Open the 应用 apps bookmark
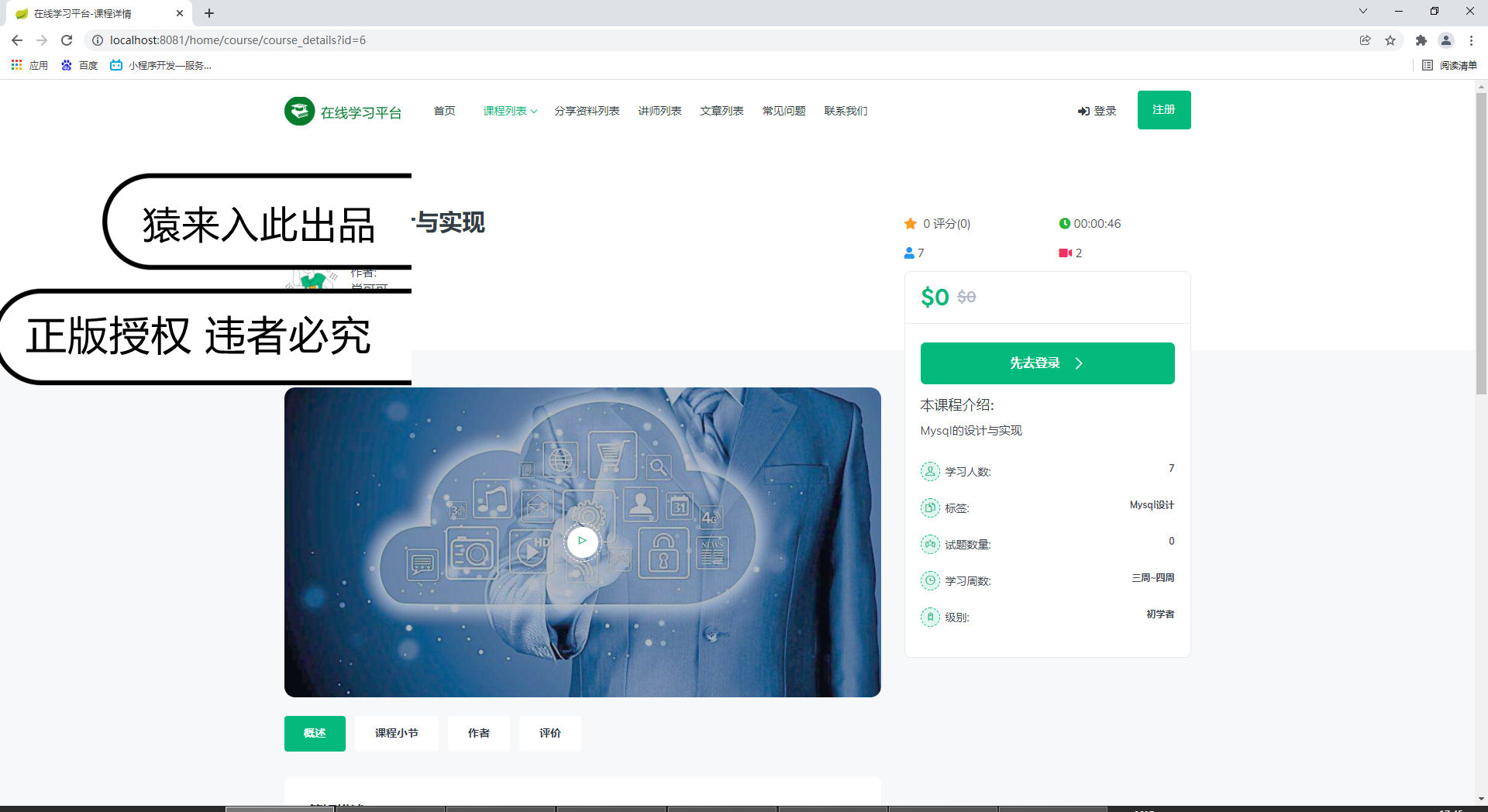Viewport: 1488px width, 812px height. (x=29, y=65)
